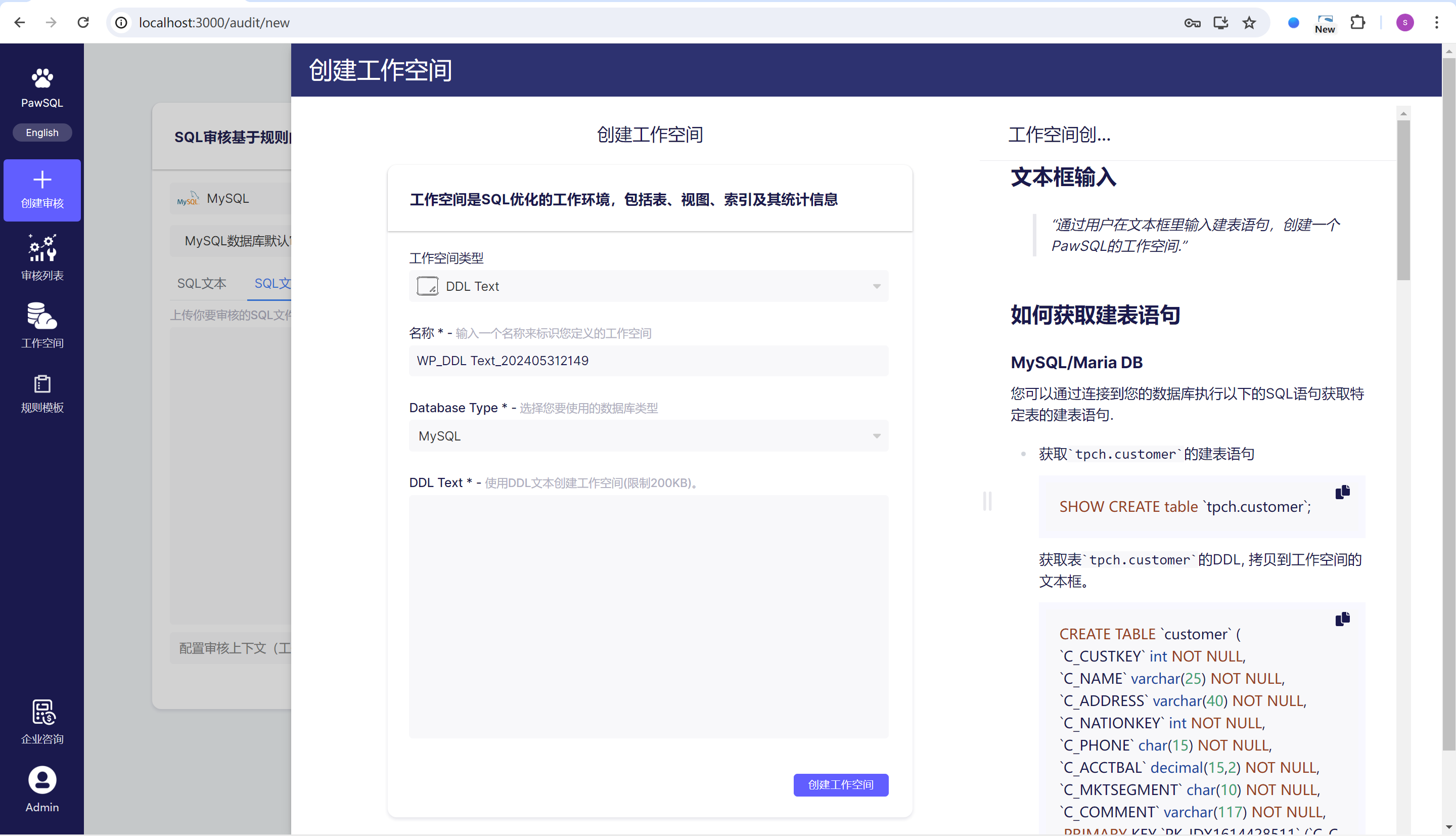This screenshot has width=1456, height=836.
Task: Click inside the DDL Text textarea
Action: click(x=649, y=616)
